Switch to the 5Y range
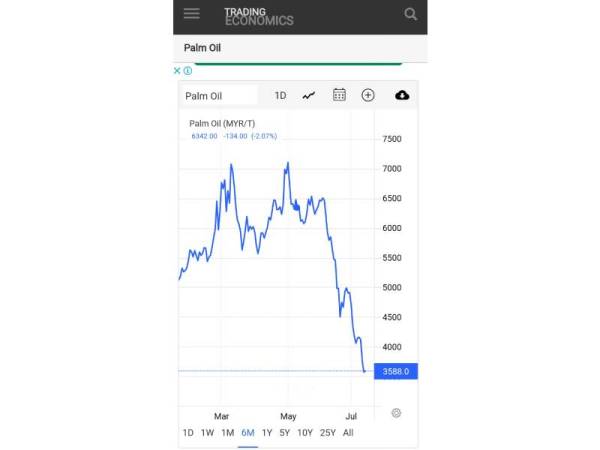600x450 pixels. pos(285,433)
